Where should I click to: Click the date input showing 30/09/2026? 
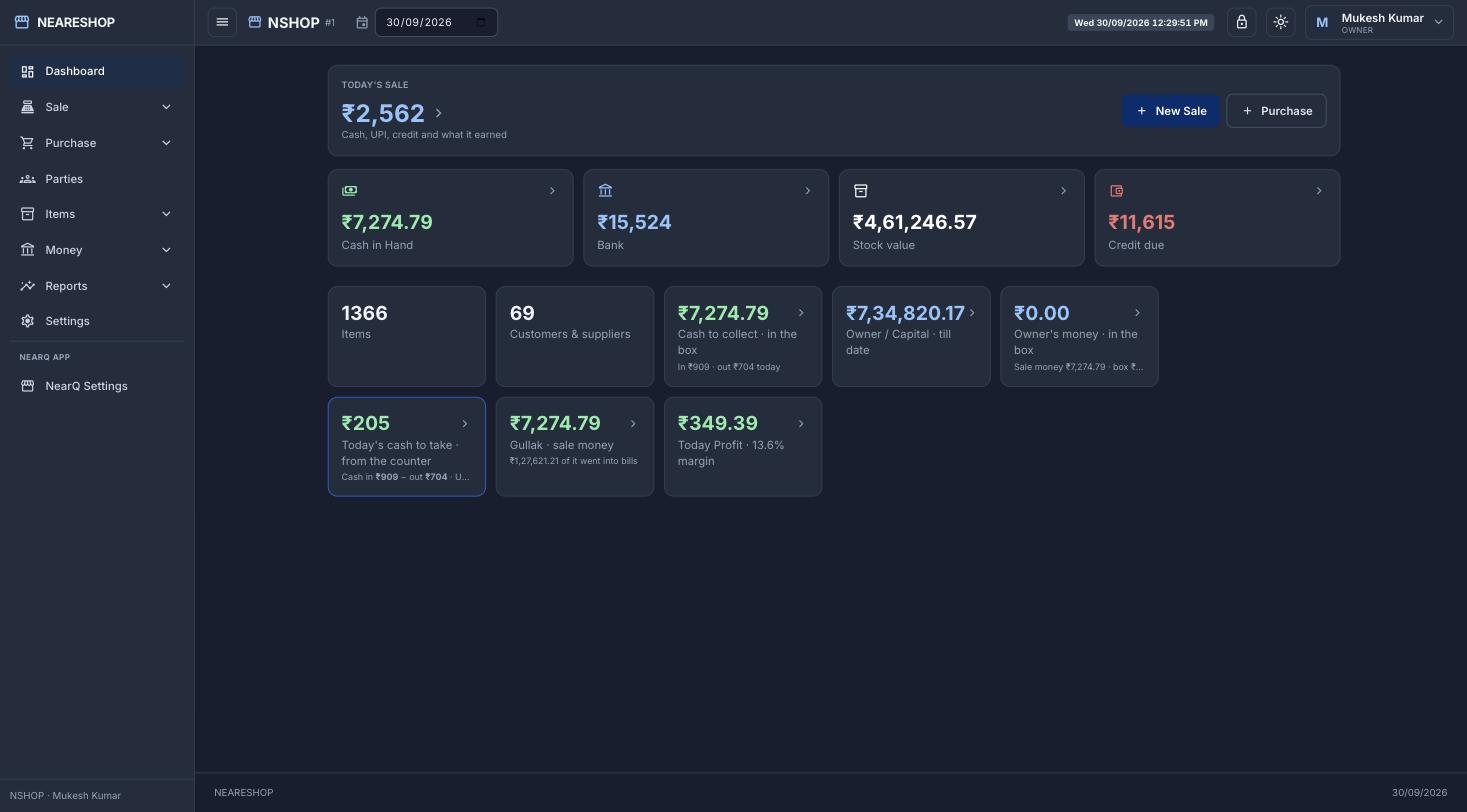tap(436, 22)
